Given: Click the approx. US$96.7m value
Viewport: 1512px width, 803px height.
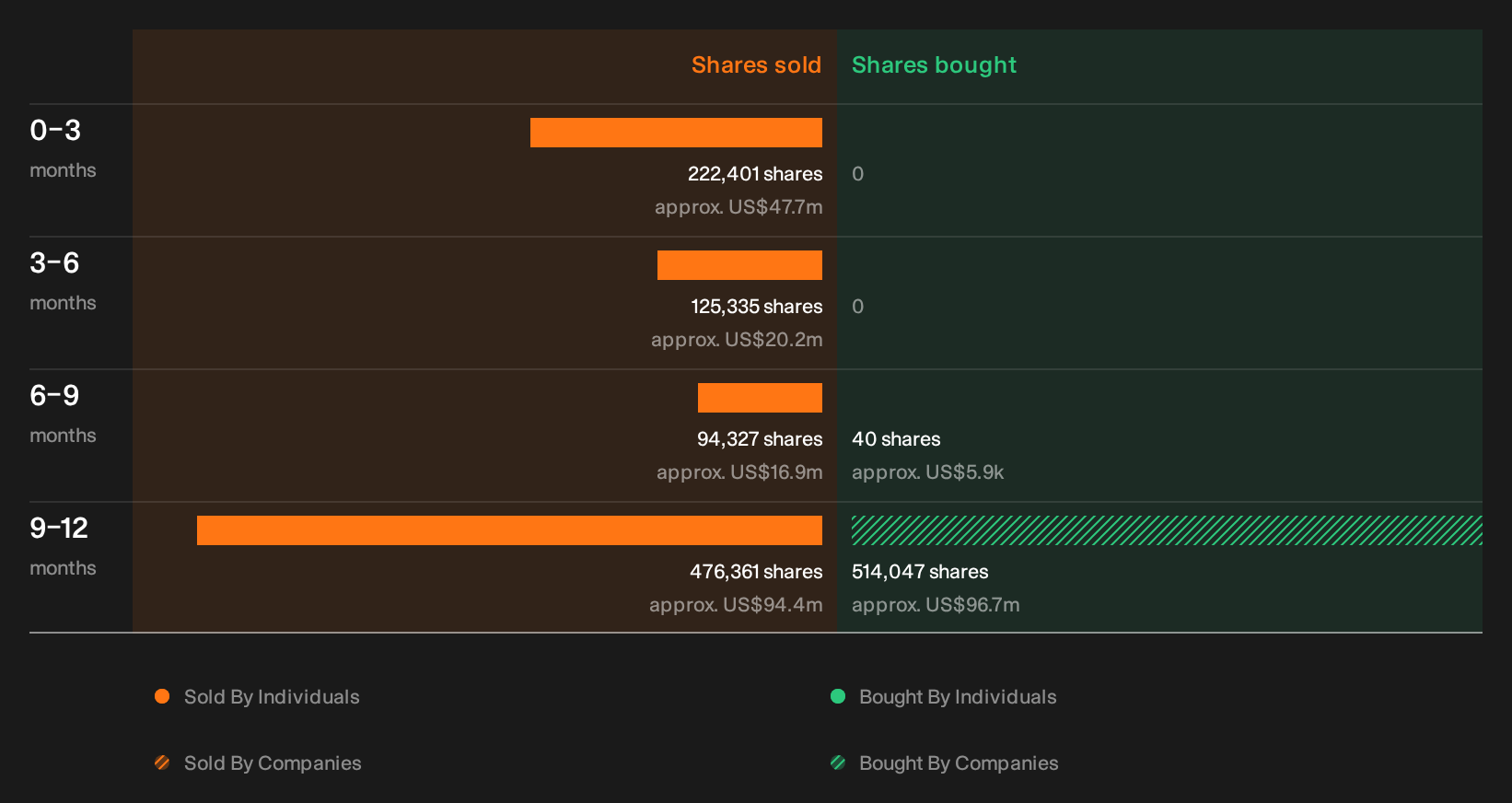Looking at the screenshot, I should (x=936, y=605).
